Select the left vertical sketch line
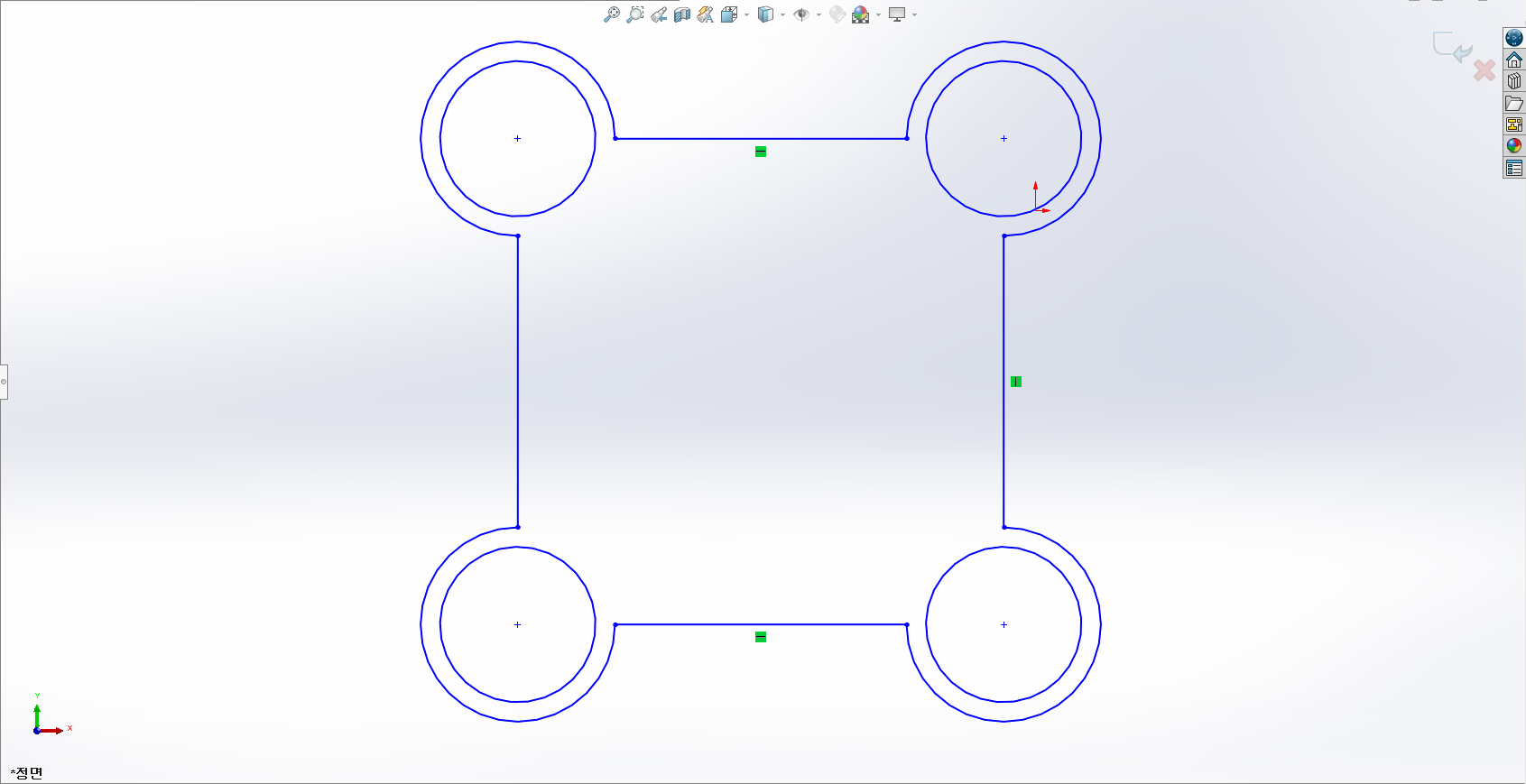Viewport: 1526px width, 784px height. pos(518,382)
